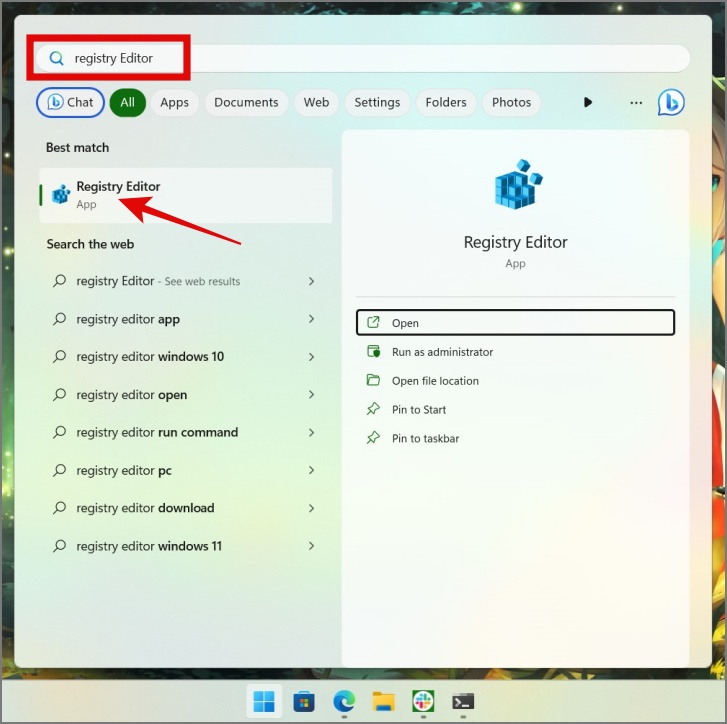Select the 'registry editor download' suggestion
This screenshot has height=724, width=727.
coord(183,508)
